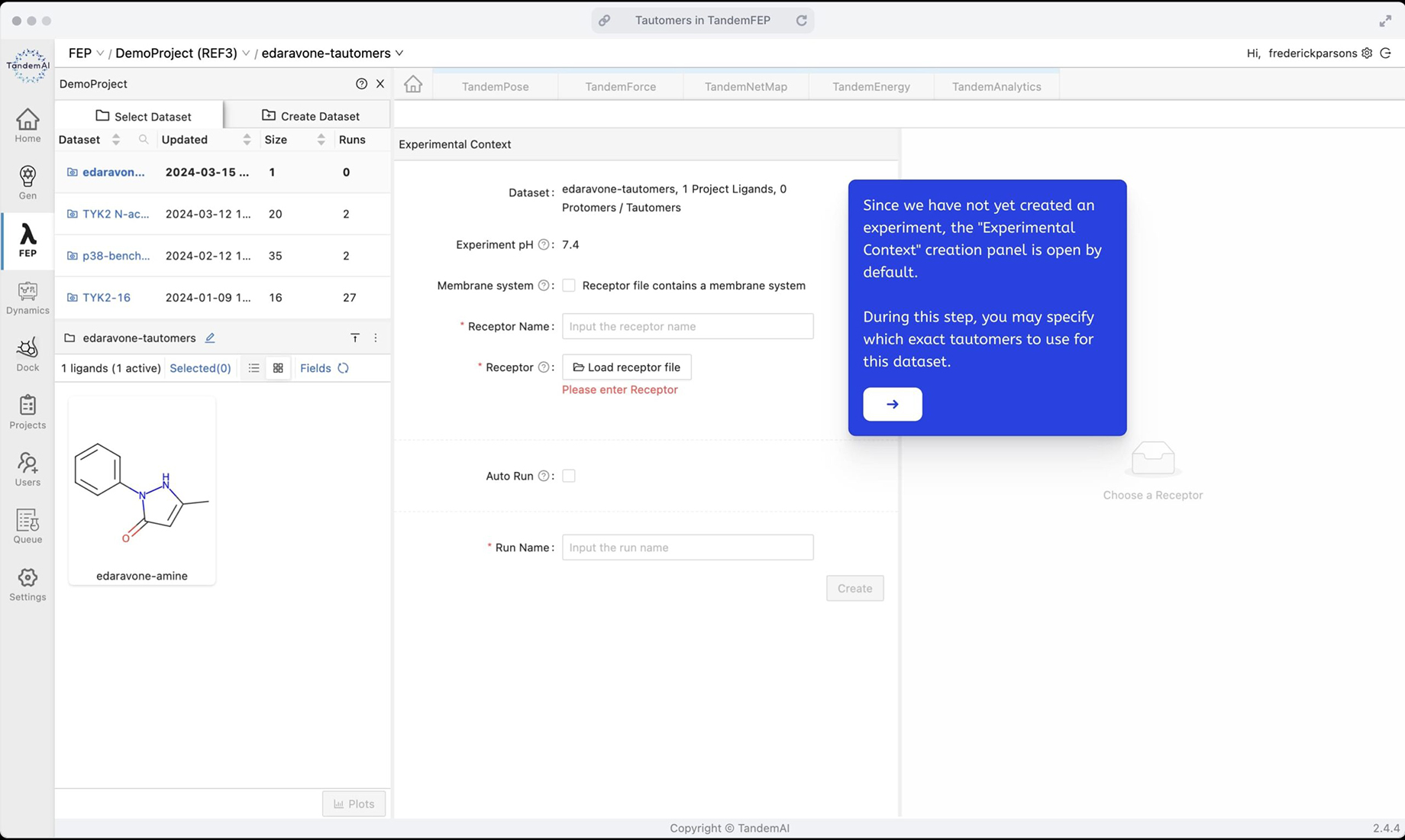
Task: Go to the Gen module
Action: tap(27, 183)
